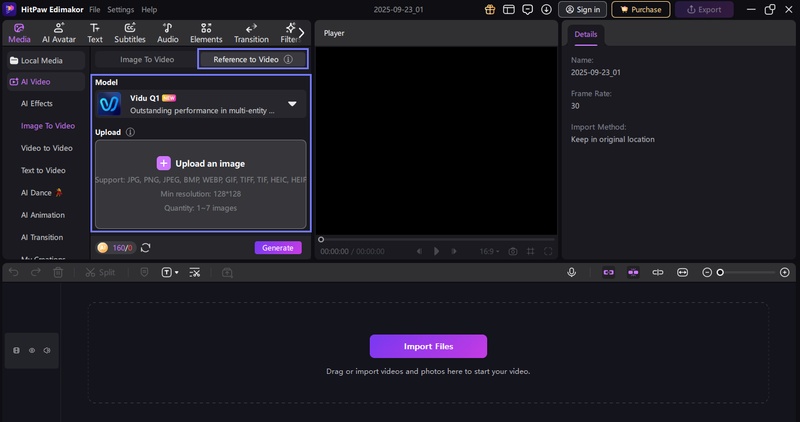Switch to Image To Video tab

(147, 59)
